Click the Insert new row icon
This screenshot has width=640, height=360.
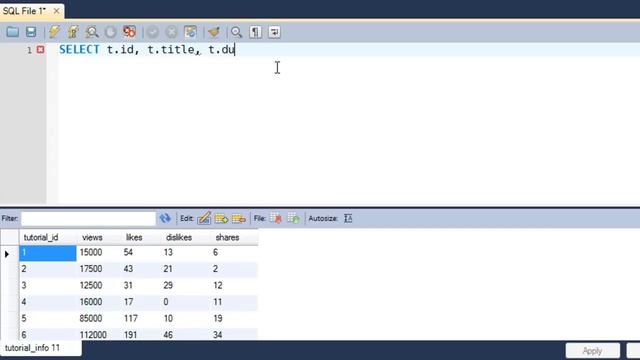[x=221, y=218]
